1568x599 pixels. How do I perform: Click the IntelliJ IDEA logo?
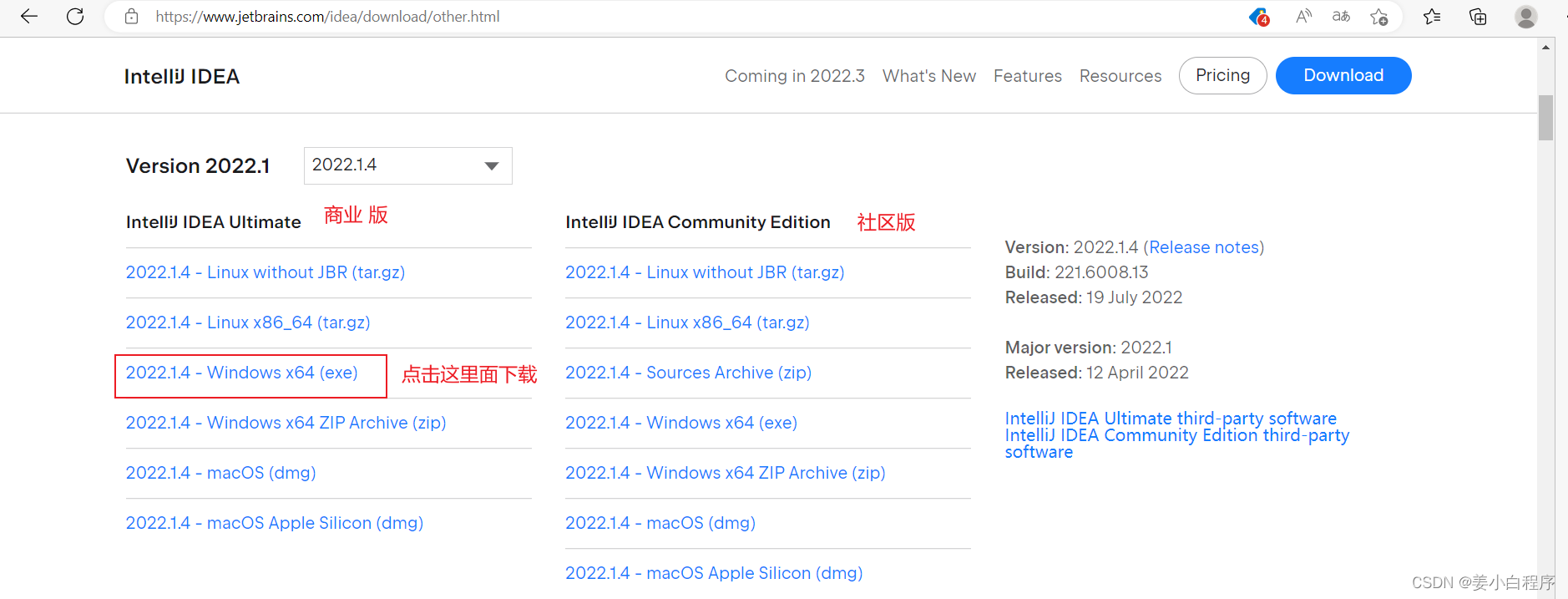pos(182,76)
